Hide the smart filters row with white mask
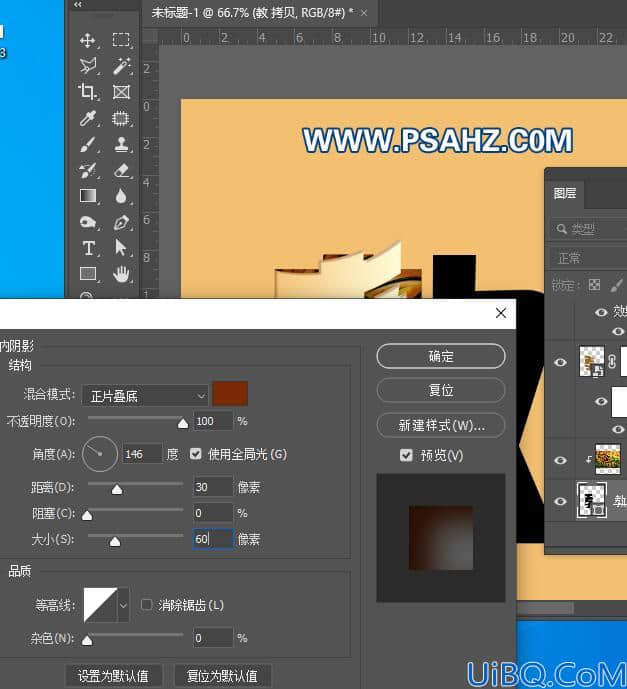The image size is (627, 689). [x=601, y=401]
